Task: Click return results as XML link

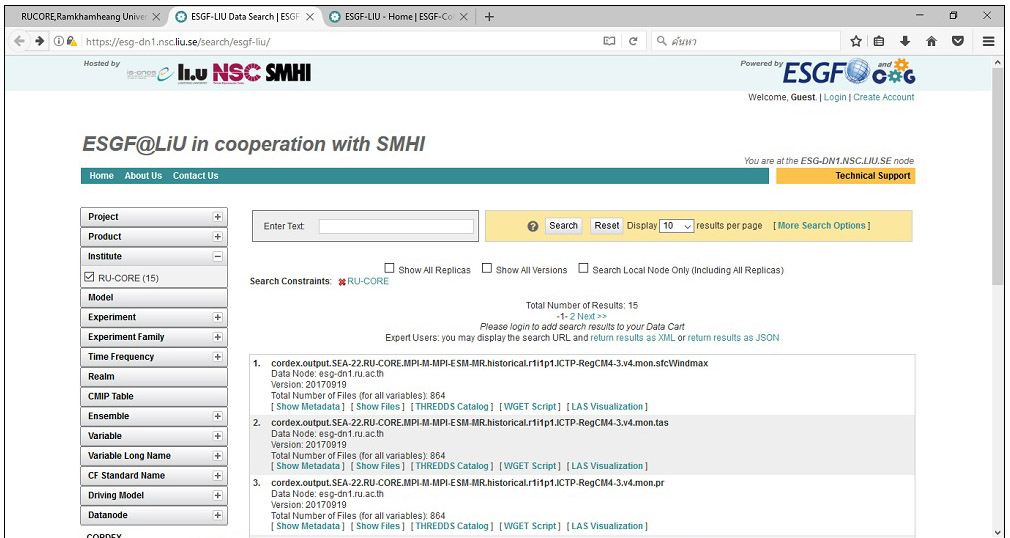Action: tap(633, 338)
